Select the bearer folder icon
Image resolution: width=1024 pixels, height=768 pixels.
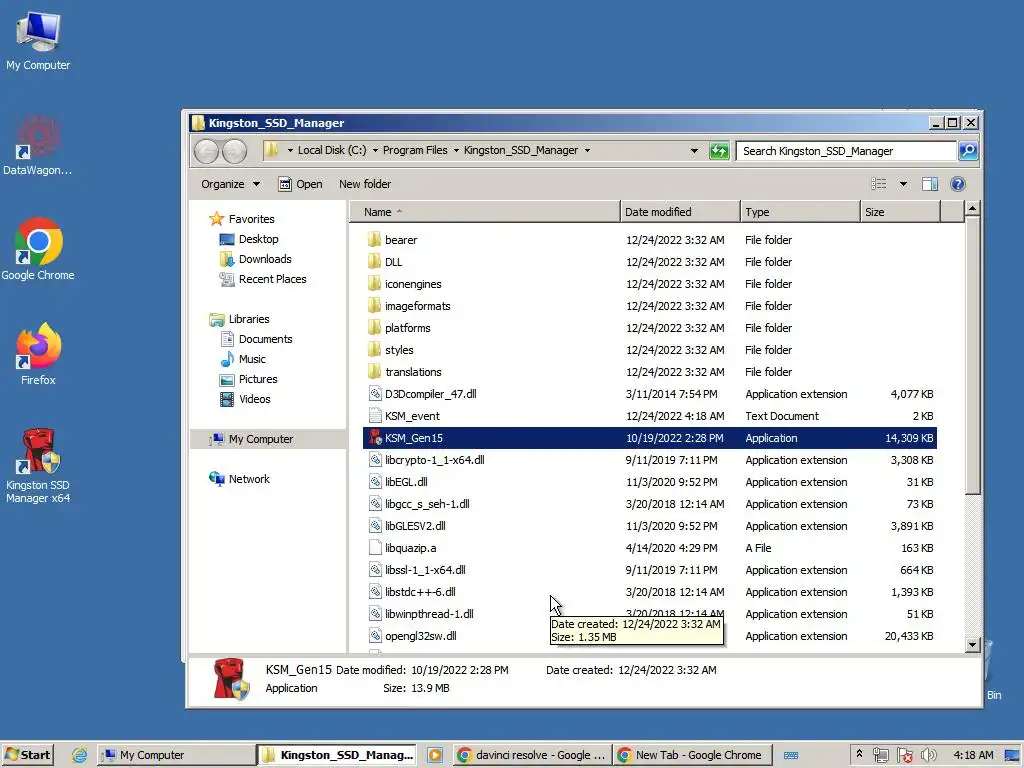tap(374, 240)
